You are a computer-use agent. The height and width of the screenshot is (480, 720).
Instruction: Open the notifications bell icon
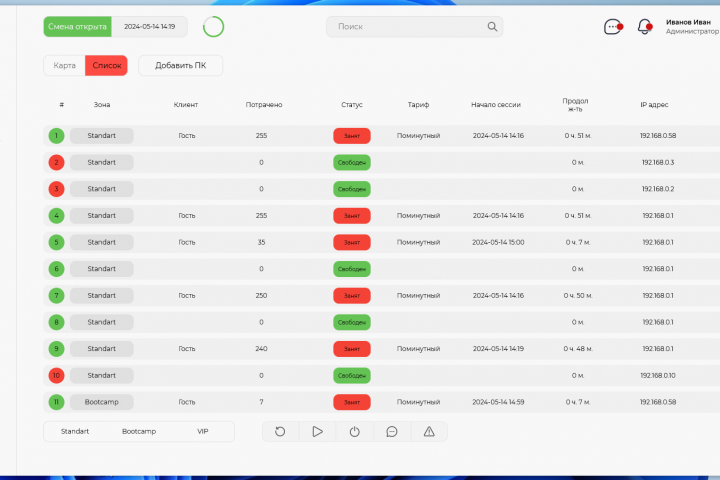pyautogui.click(x=645, y=27)
